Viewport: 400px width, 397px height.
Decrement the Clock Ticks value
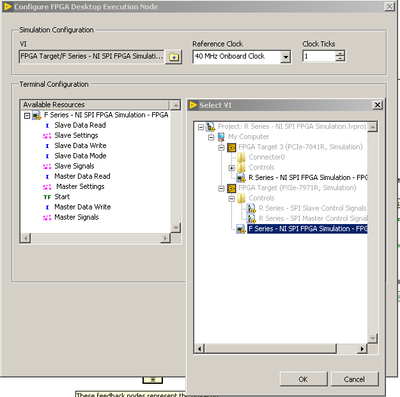pyautogui.click(x=340, y=59)
